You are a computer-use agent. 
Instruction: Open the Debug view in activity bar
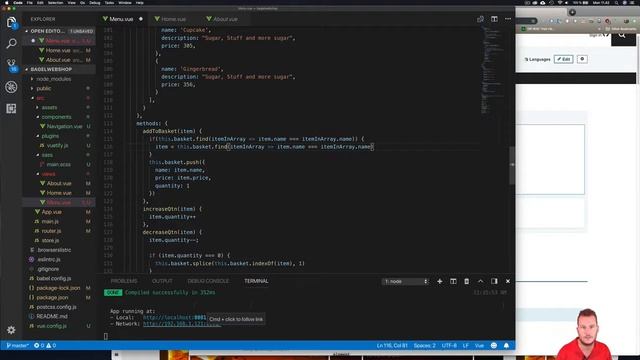coord(11,87)
